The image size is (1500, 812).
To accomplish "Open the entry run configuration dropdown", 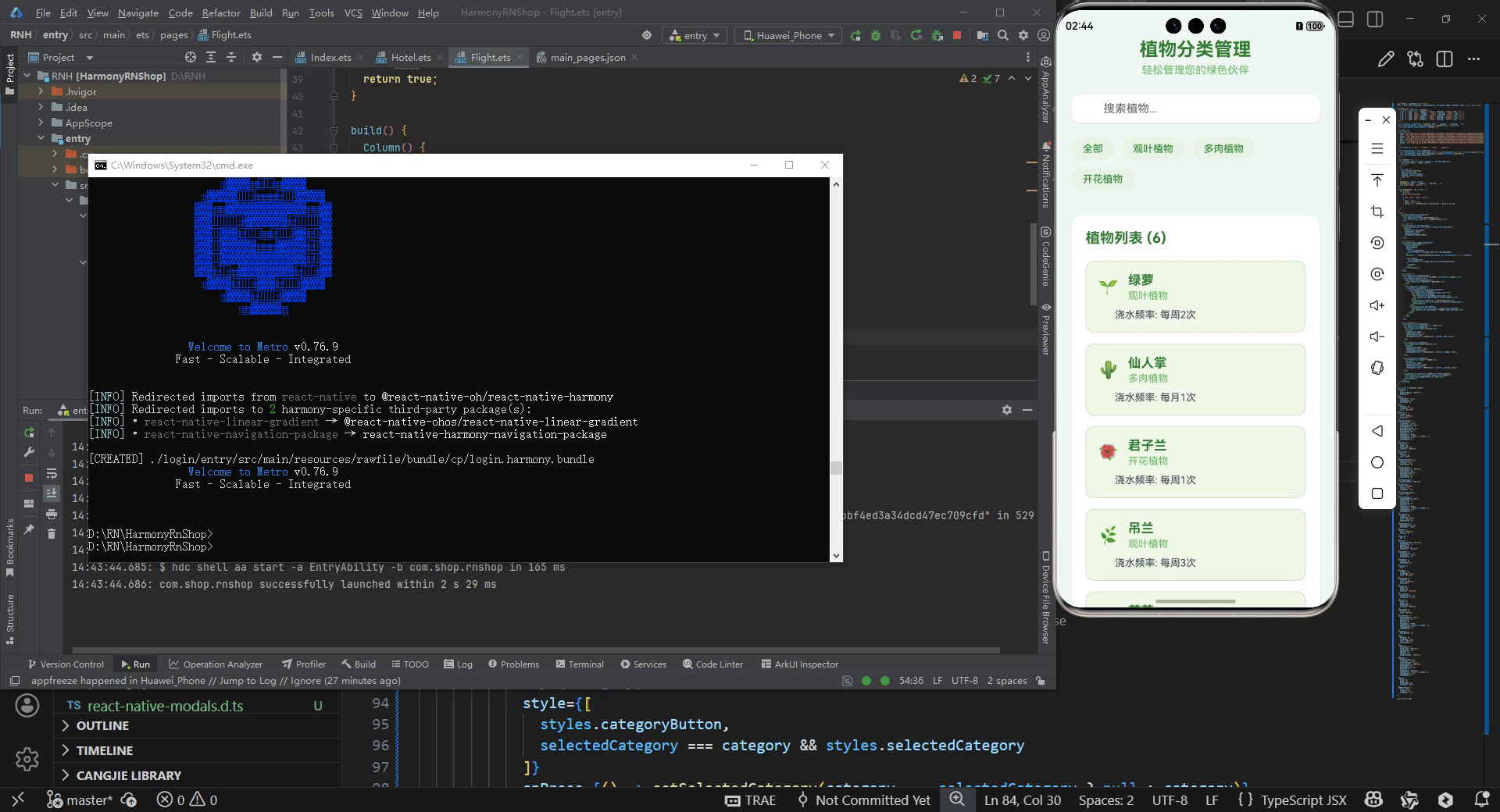I will [695, 35].
